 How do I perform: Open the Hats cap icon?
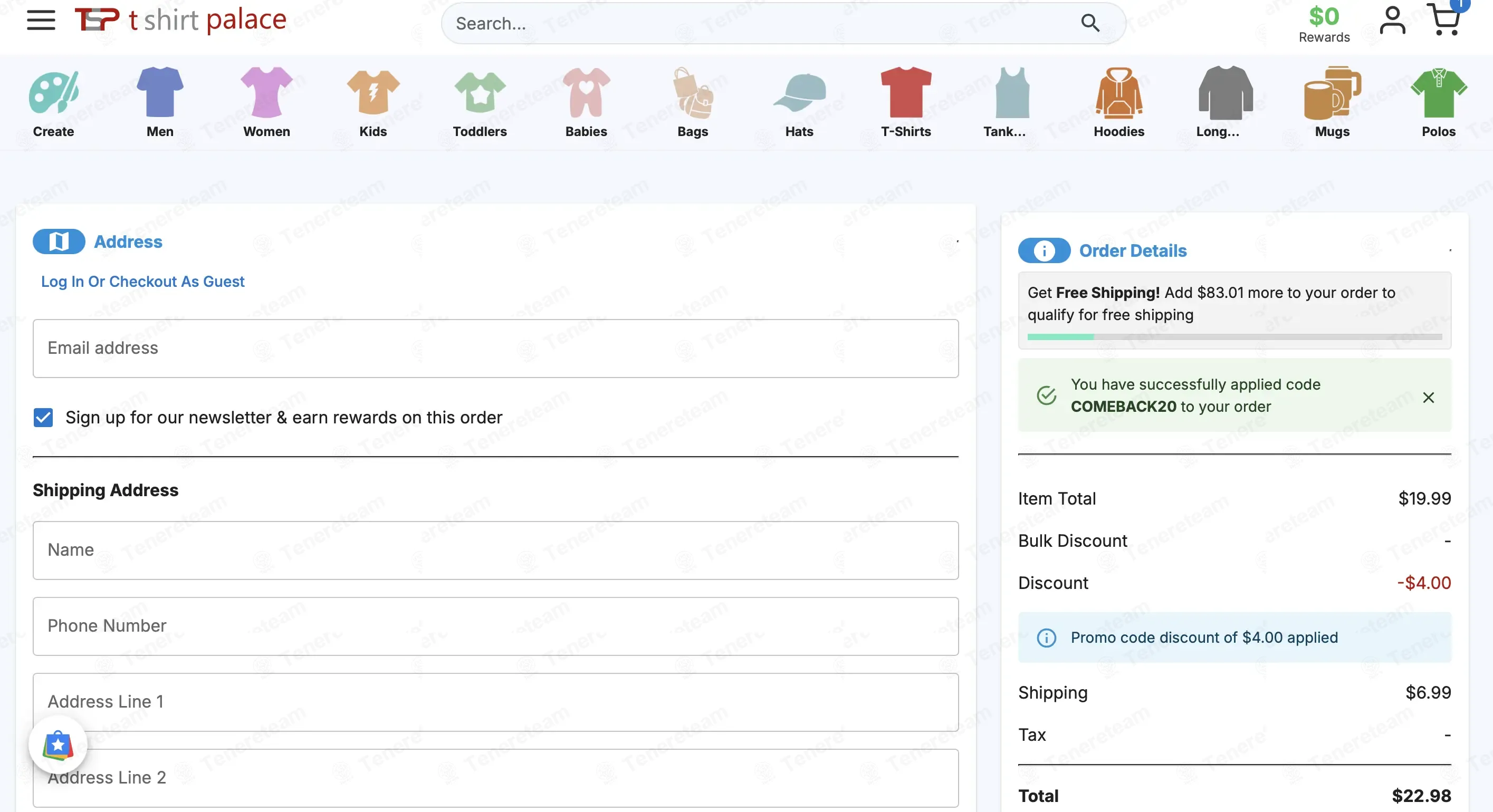point(800,93)
